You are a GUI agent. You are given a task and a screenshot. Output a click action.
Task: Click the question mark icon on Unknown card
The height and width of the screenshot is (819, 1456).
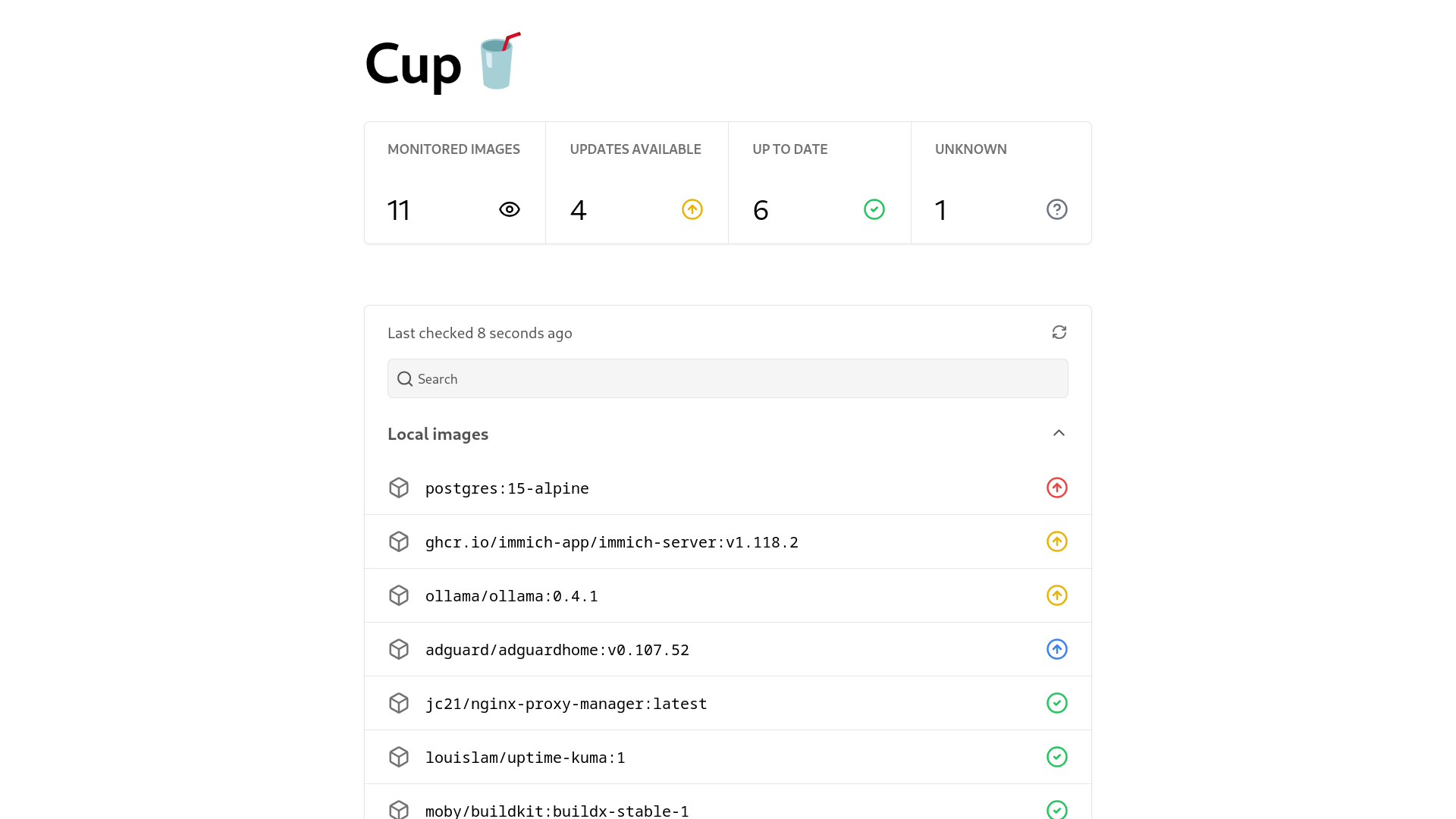coord(1056,209)
